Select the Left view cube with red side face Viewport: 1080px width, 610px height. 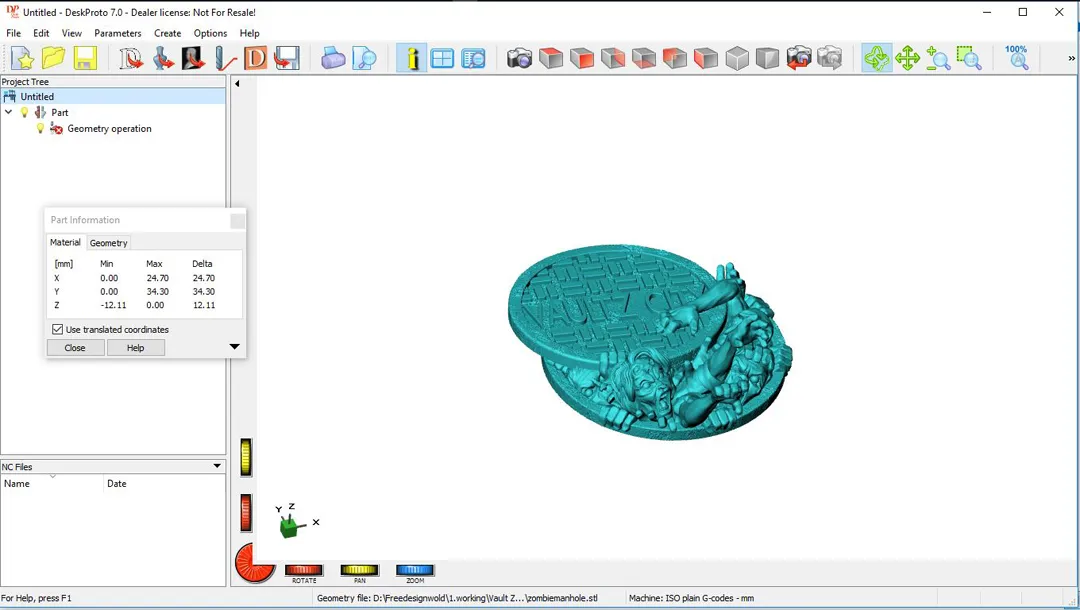coord(706,59)
